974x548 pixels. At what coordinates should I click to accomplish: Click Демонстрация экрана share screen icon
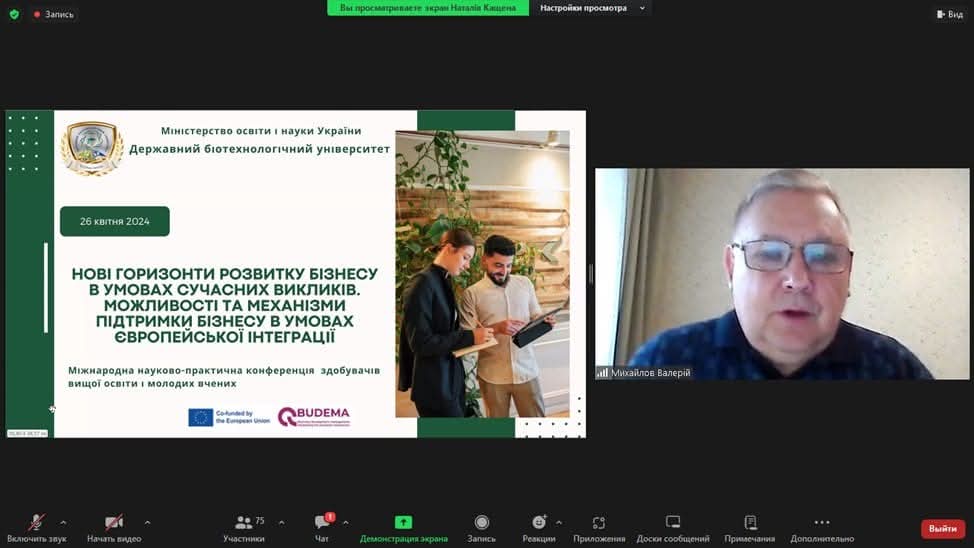pos(403,523)
